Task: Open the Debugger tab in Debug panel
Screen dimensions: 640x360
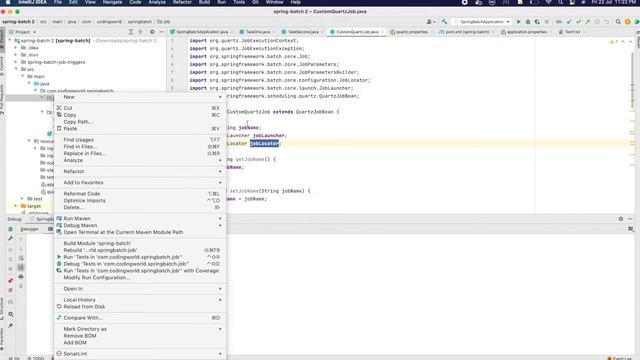Action: pos(29,229)
